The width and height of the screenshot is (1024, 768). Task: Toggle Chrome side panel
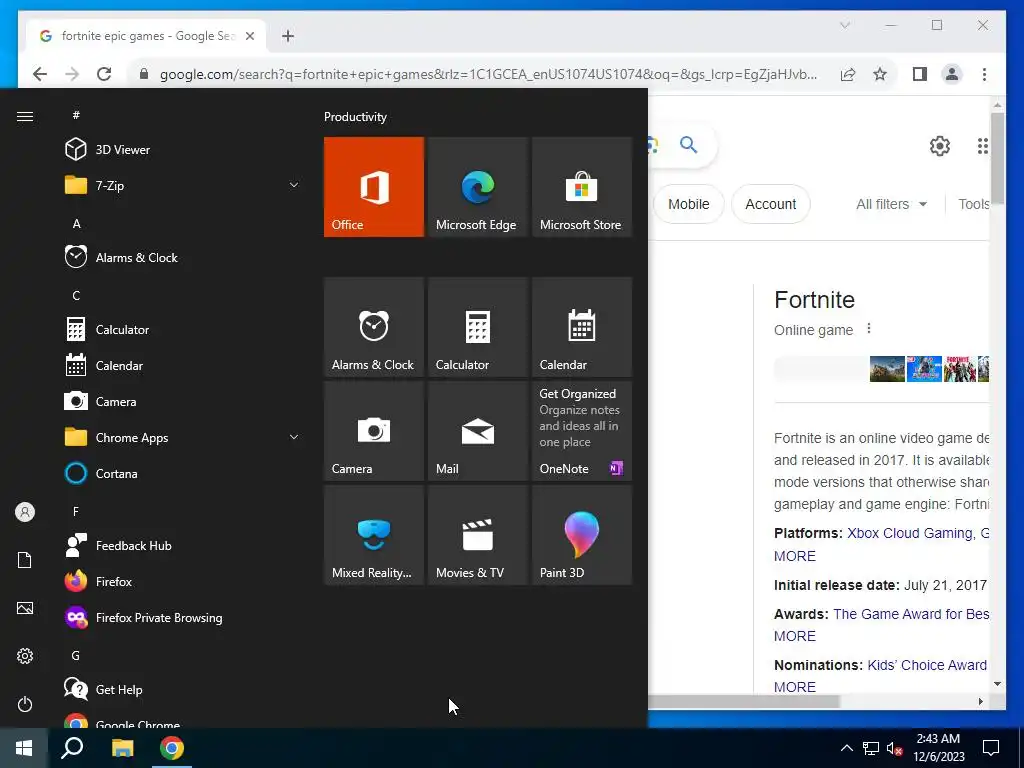click(x=920, y=74)
